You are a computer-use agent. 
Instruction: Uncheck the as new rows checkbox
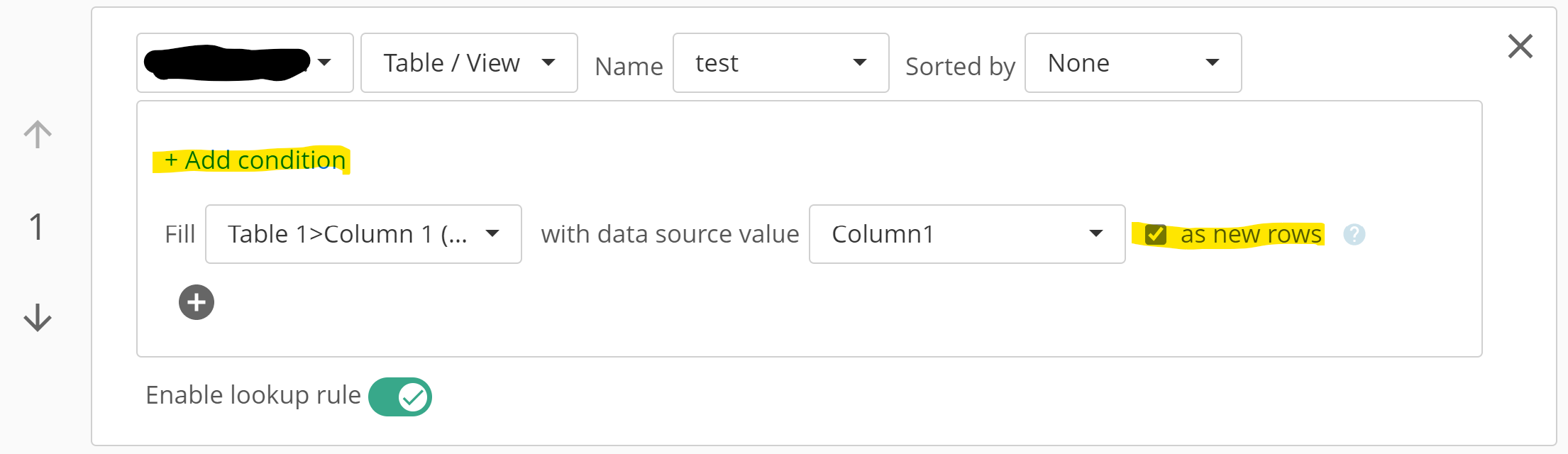click(1156, 235)
